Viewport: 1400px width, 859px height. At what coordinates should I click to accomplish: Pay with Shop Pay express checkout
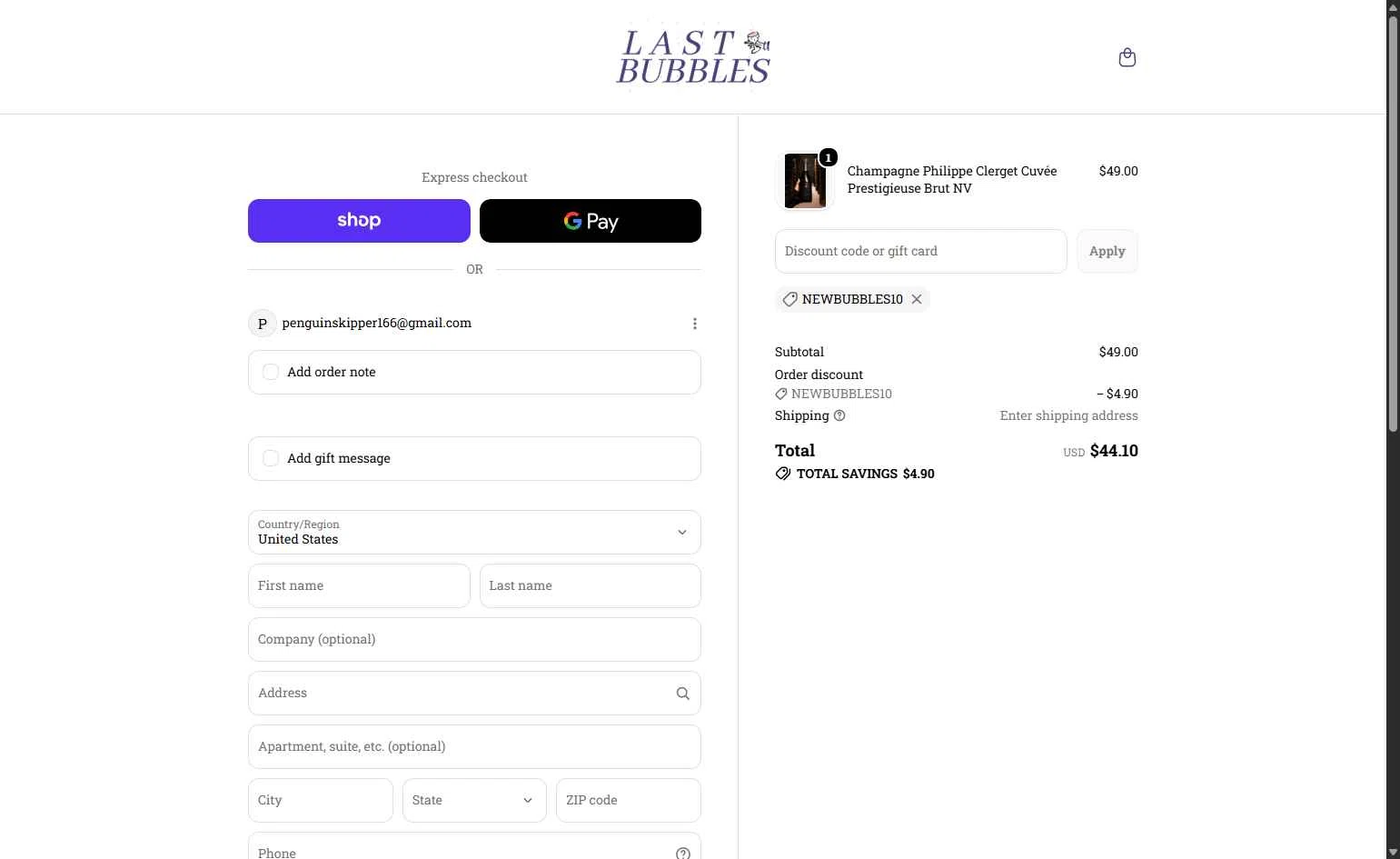359,221
